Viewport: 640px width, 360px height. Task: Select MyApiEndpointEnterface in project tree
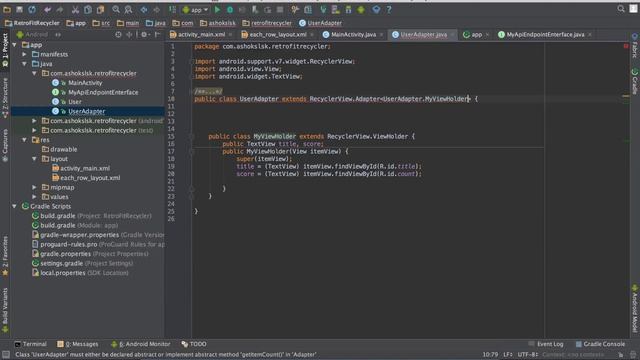pyautogui.click(x=103, y=92)
